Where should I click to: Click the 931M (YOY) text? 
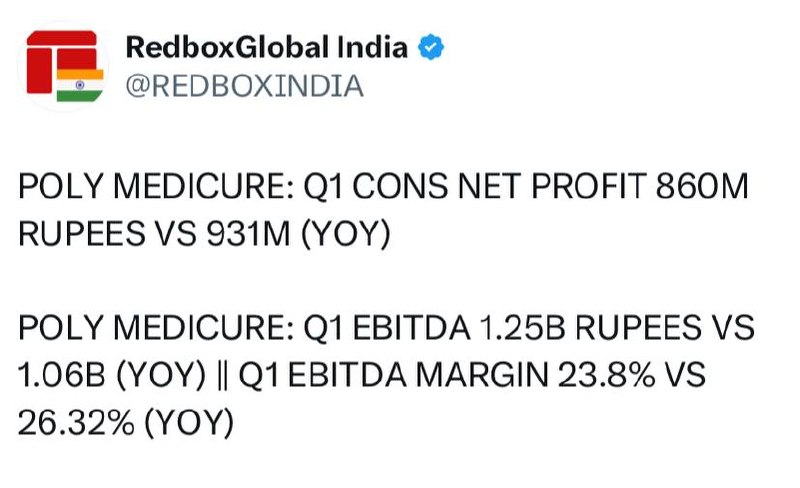(298, 234)
